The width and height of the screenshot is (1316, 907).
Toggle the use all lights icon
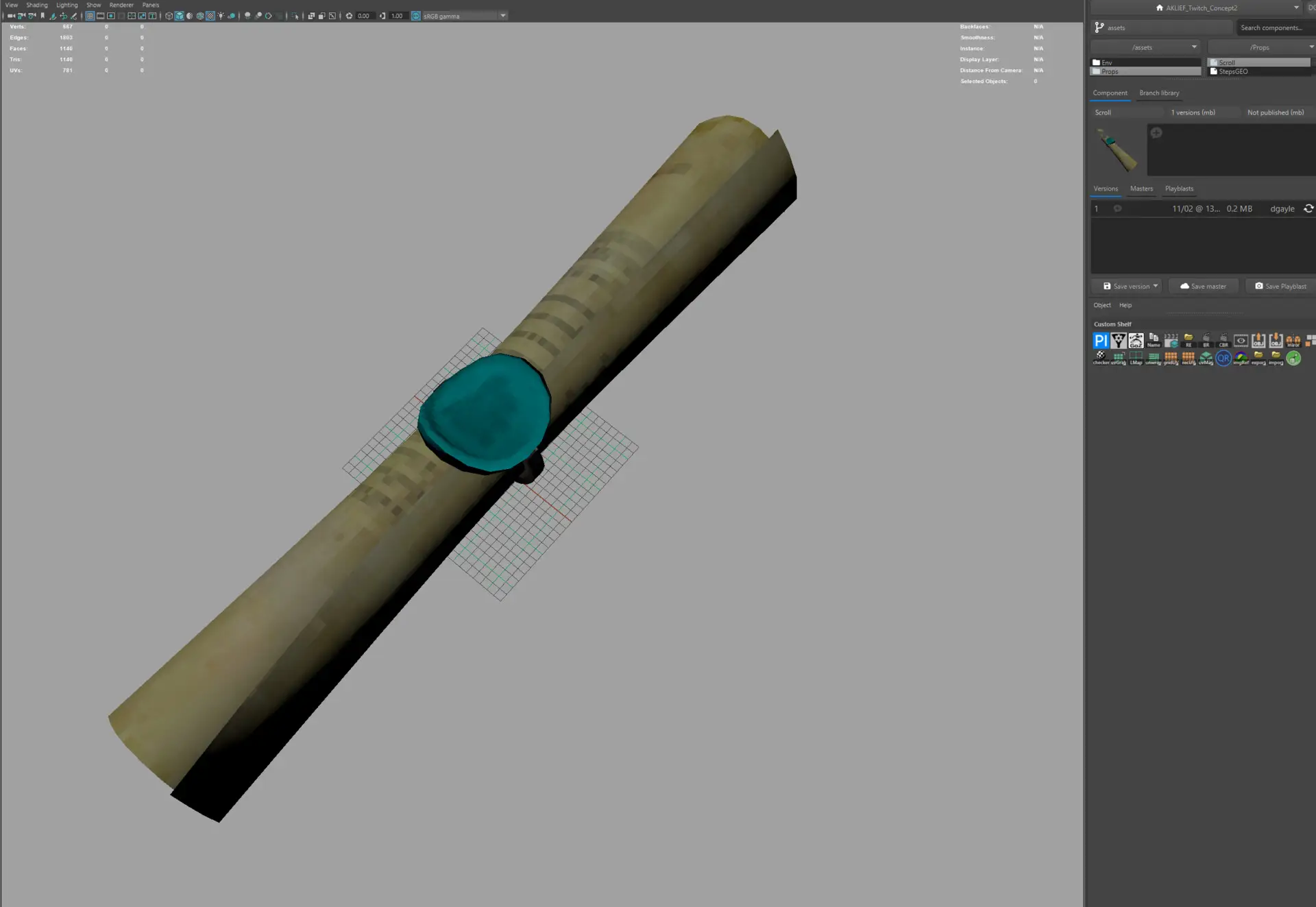coord(221,16)
